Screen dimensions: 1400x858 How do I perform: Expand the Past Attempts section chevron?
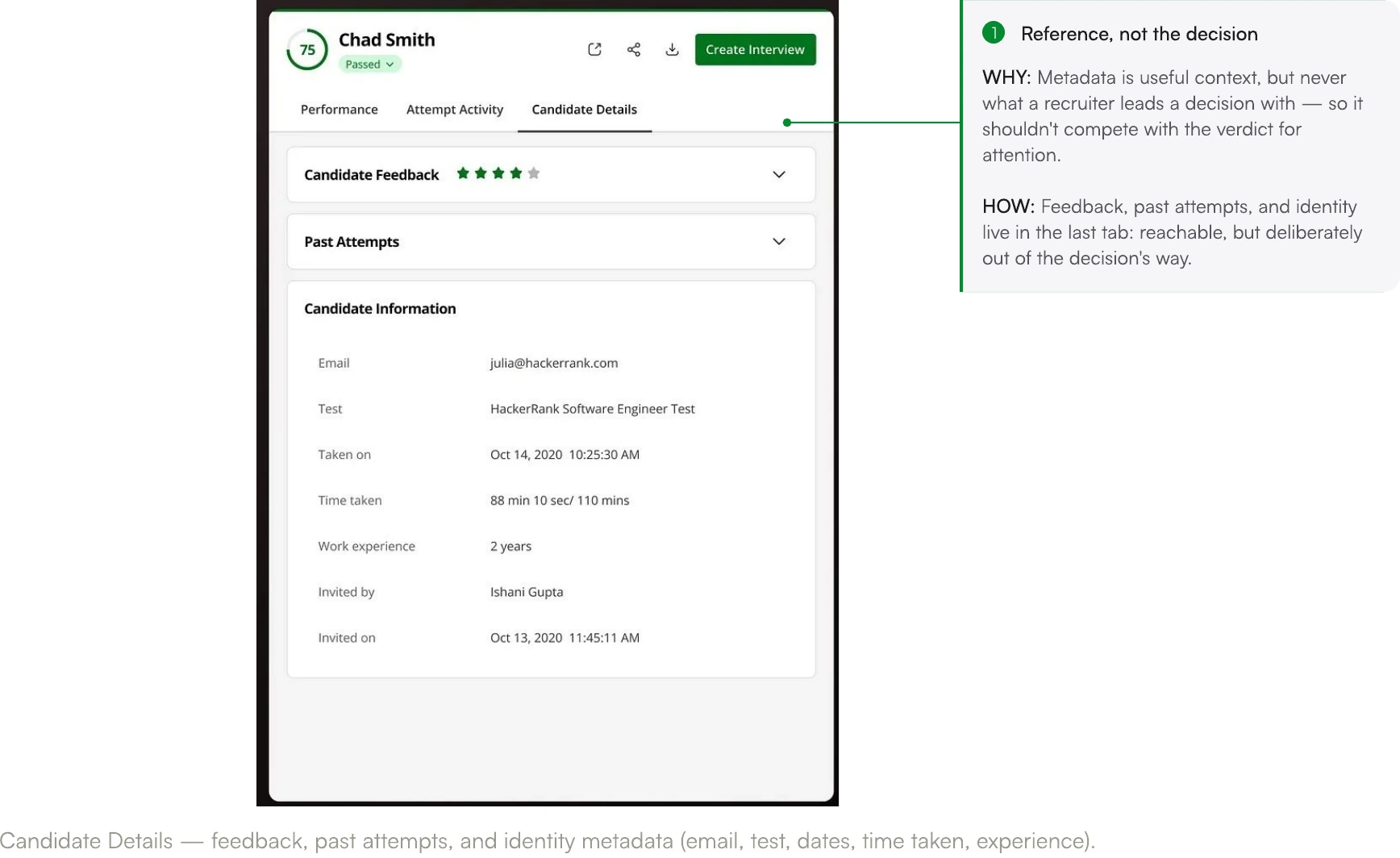point(779,241)
